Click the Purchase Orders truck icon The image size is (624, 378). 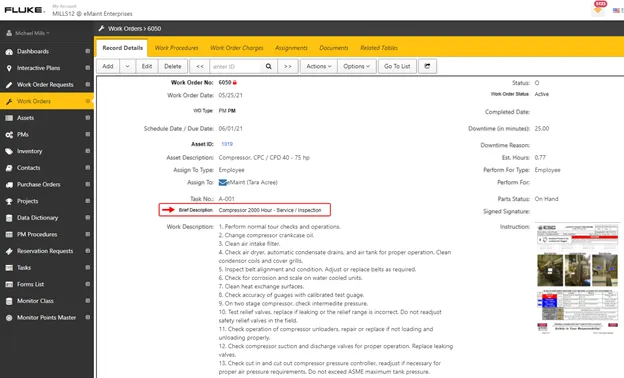pos(9,185)
